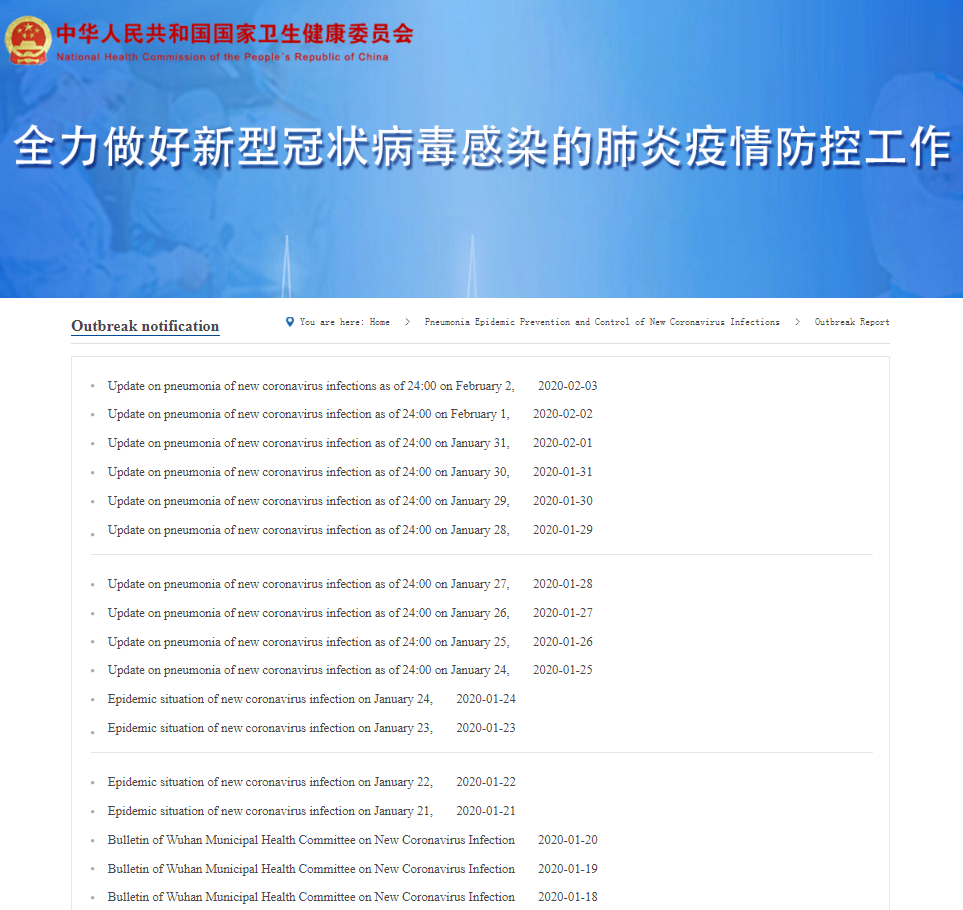Image resolution: width=963 pixels, height=910 pixels.
Task: Click the date 2020-01-26
Action: click(563, 642)
